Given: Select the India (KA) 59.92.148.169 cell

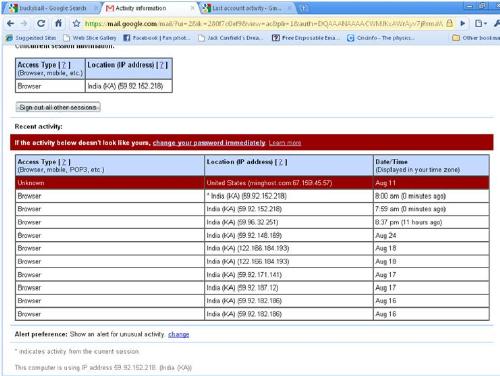Looking at the screenshot, I should click(289, 235).
